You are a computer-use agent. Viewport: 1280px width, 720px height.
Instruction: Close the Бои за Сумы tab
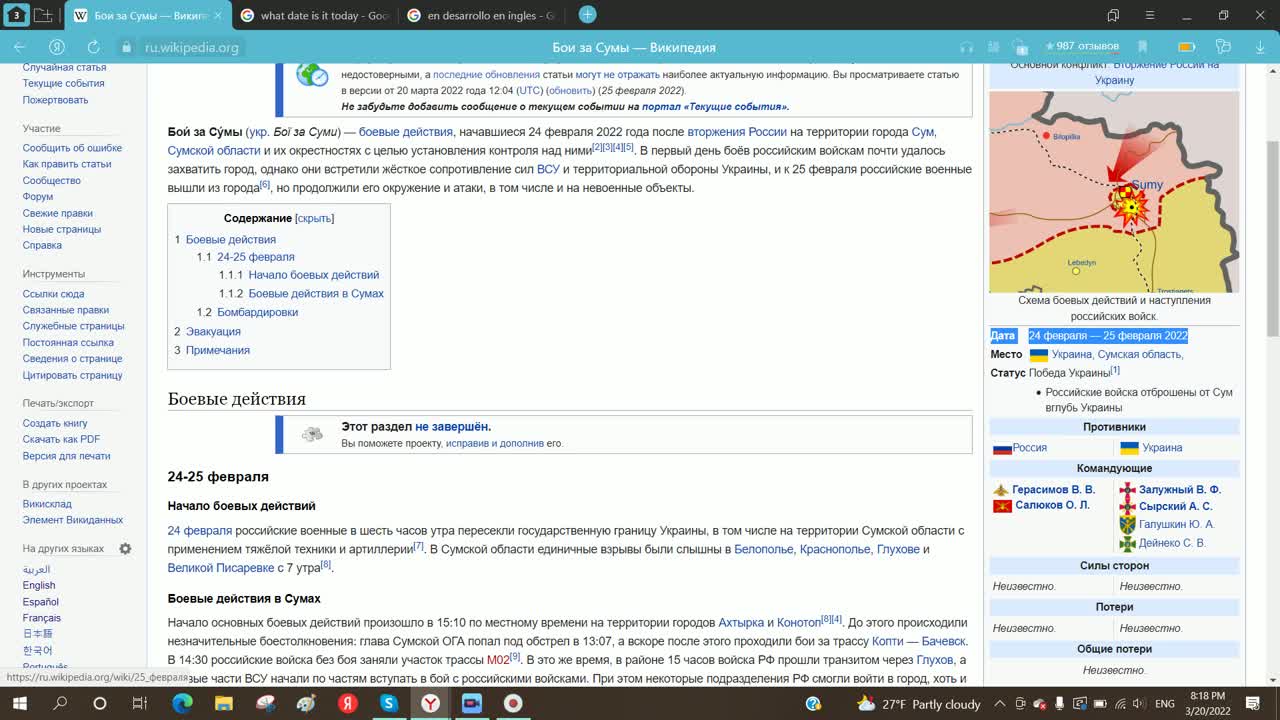pos(218,16)
